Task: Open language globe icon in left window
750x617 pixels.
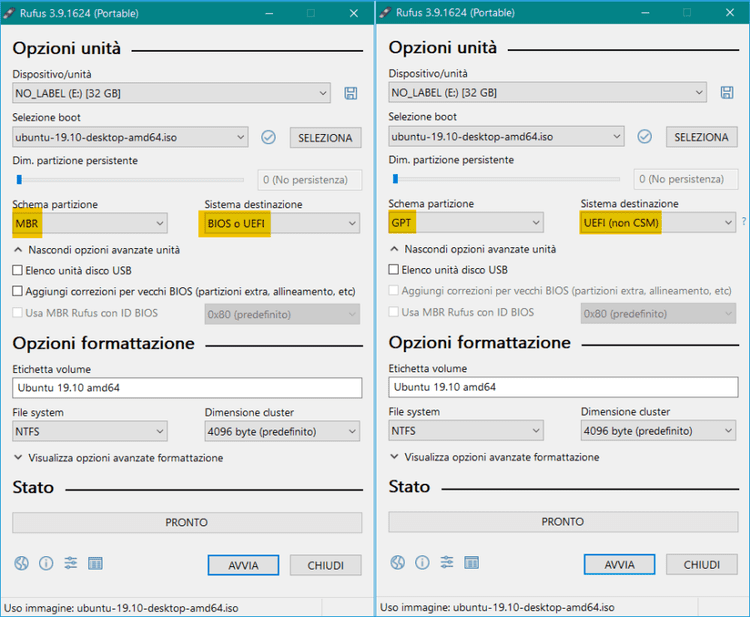Action: pyautogui.click(x=21, y=563)
